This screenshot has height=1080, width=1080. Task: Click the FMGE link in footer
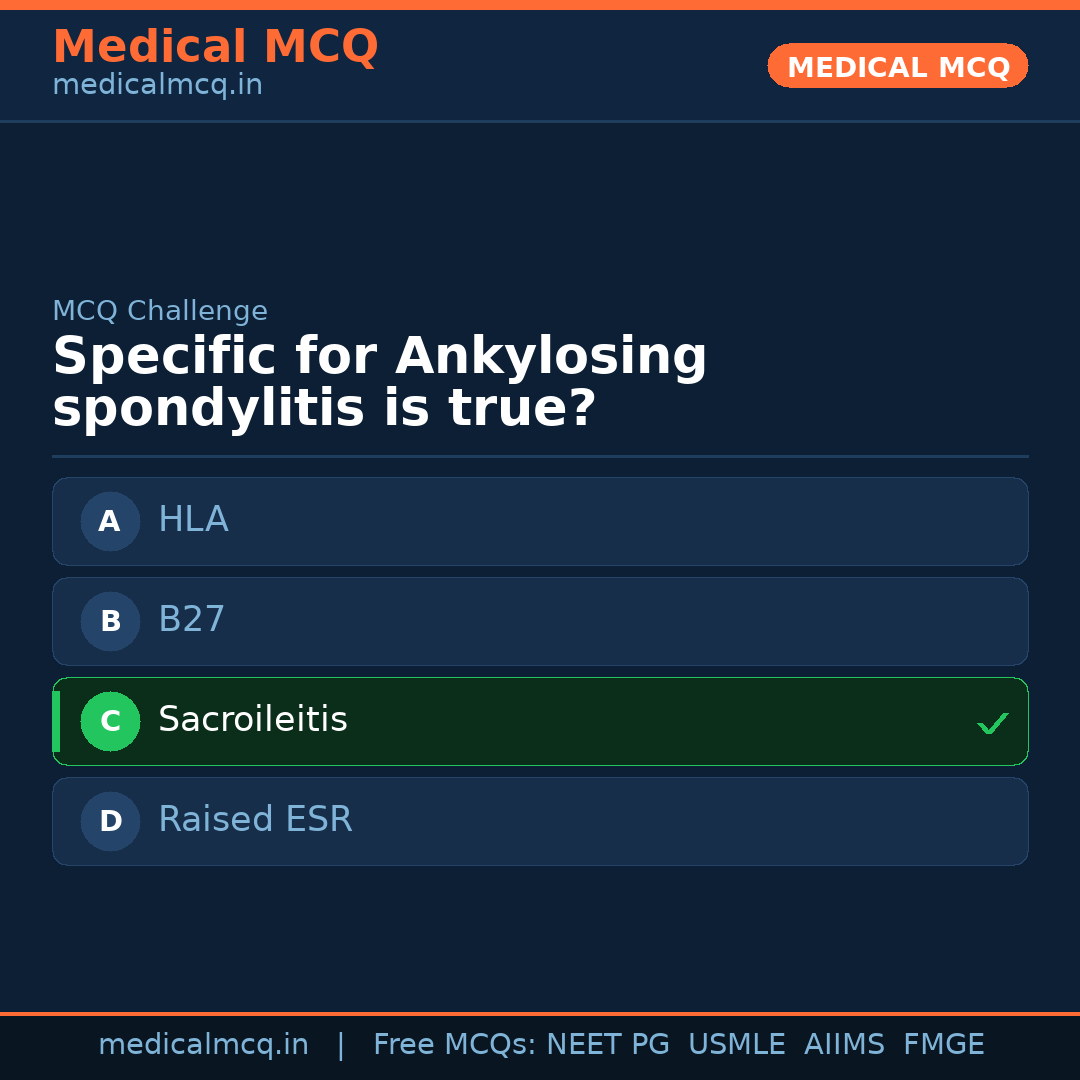(x=943, y=1043)
